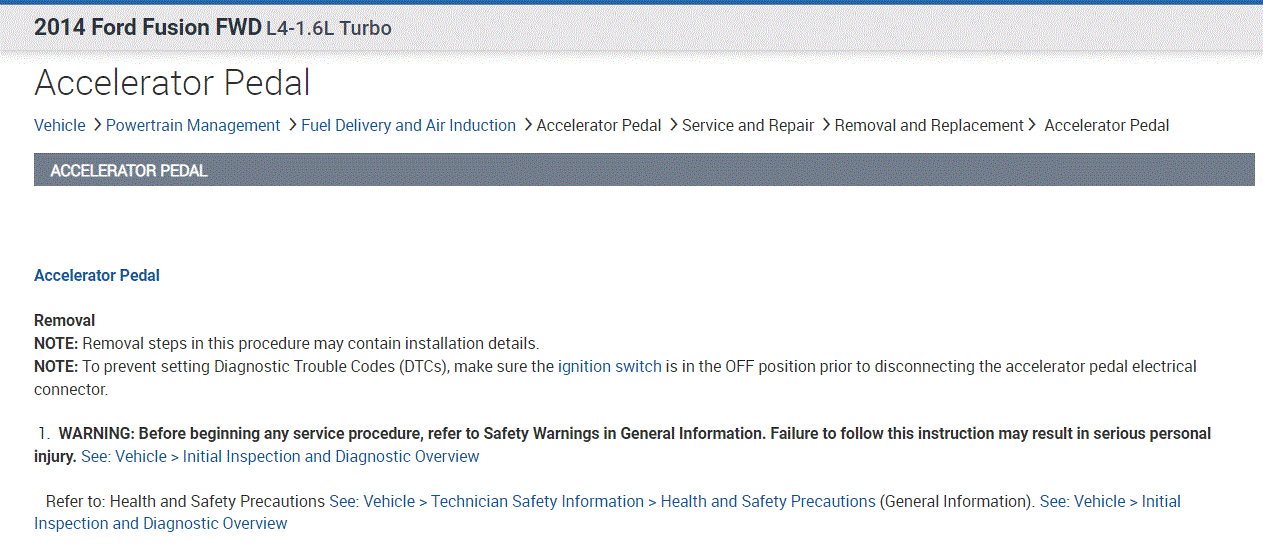
Task: Click the chevron before Powertrain Management
Action: point(97,125)
